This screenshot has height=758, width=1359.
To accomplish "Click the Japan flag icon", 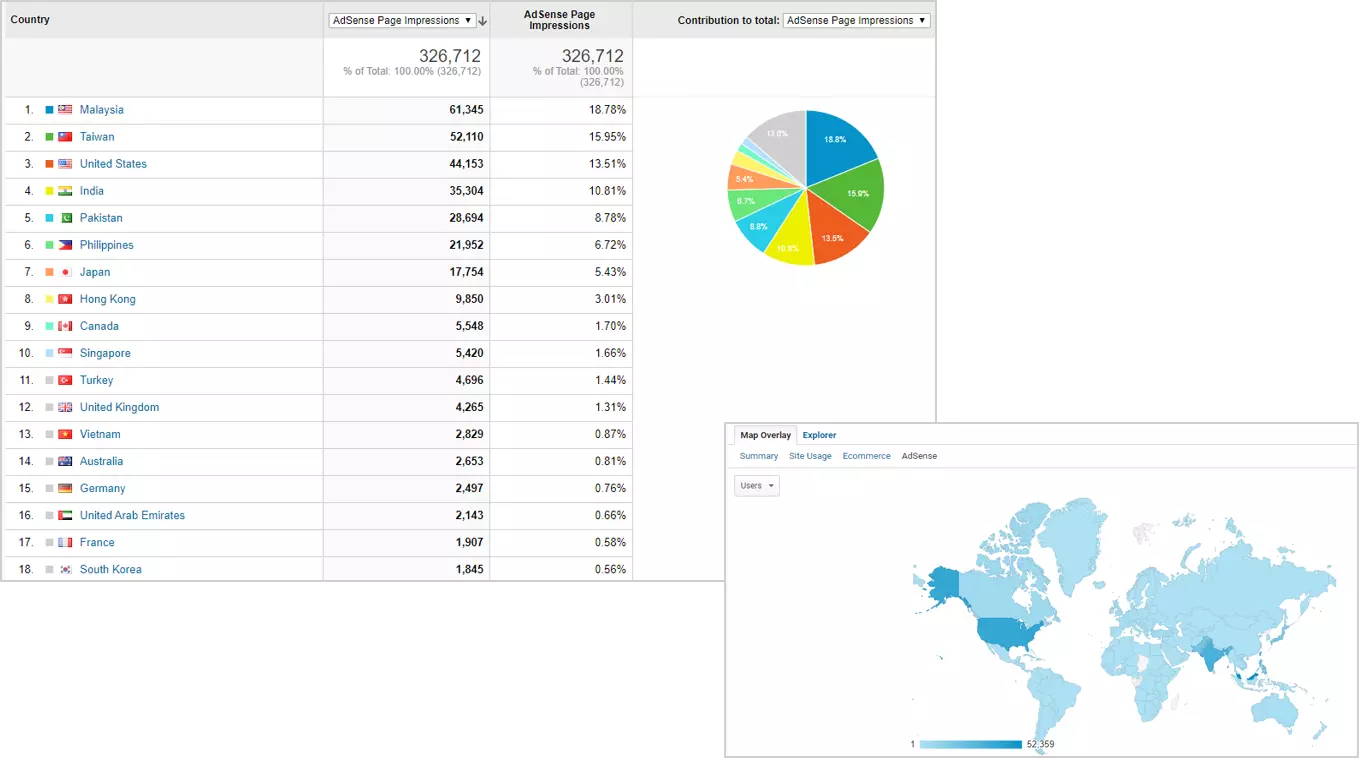I will tap(65, 272).
